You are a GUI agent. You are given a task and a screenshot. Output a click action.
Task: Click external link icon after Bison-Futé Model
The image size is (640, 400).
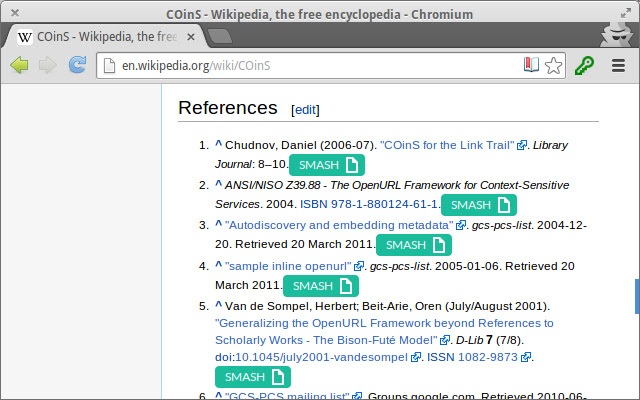[445, 340]
